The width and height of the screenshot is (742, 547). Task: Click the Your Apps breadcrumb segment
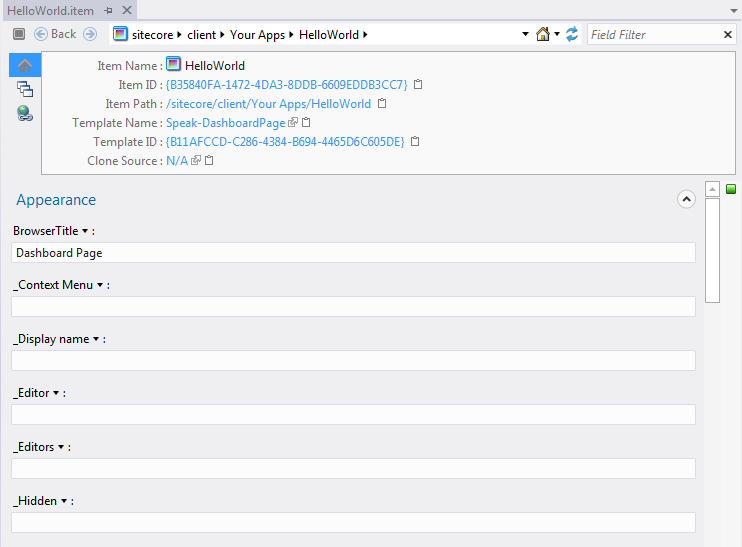257,35
